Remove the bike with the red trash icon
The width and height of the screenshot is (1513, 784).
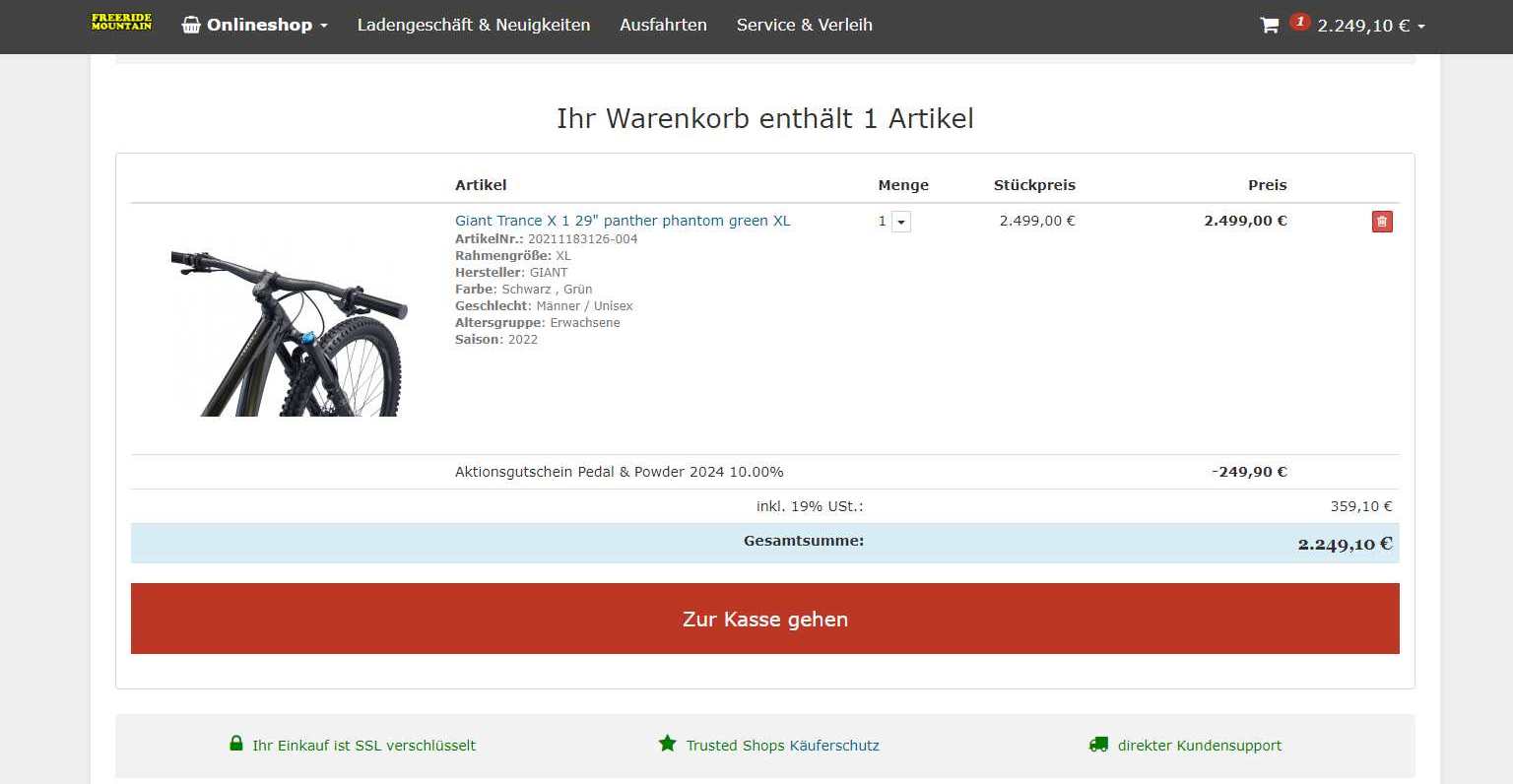pyautogui.click(x=1381, y=222)
